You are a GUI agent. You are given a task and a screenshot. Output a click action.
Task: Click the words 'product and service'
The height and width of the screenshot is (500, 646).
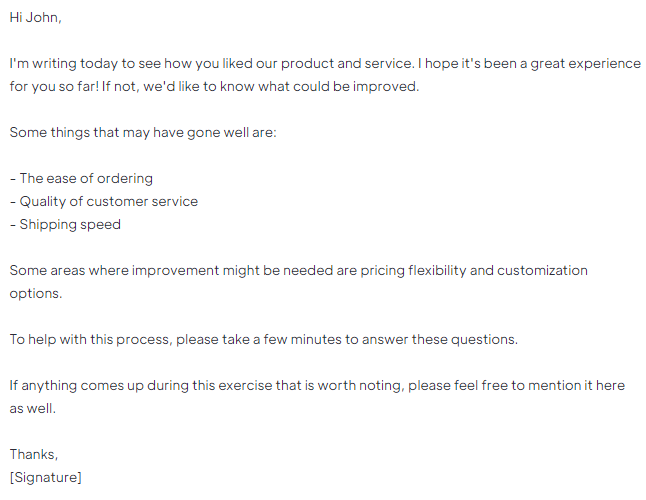(346, 63)
